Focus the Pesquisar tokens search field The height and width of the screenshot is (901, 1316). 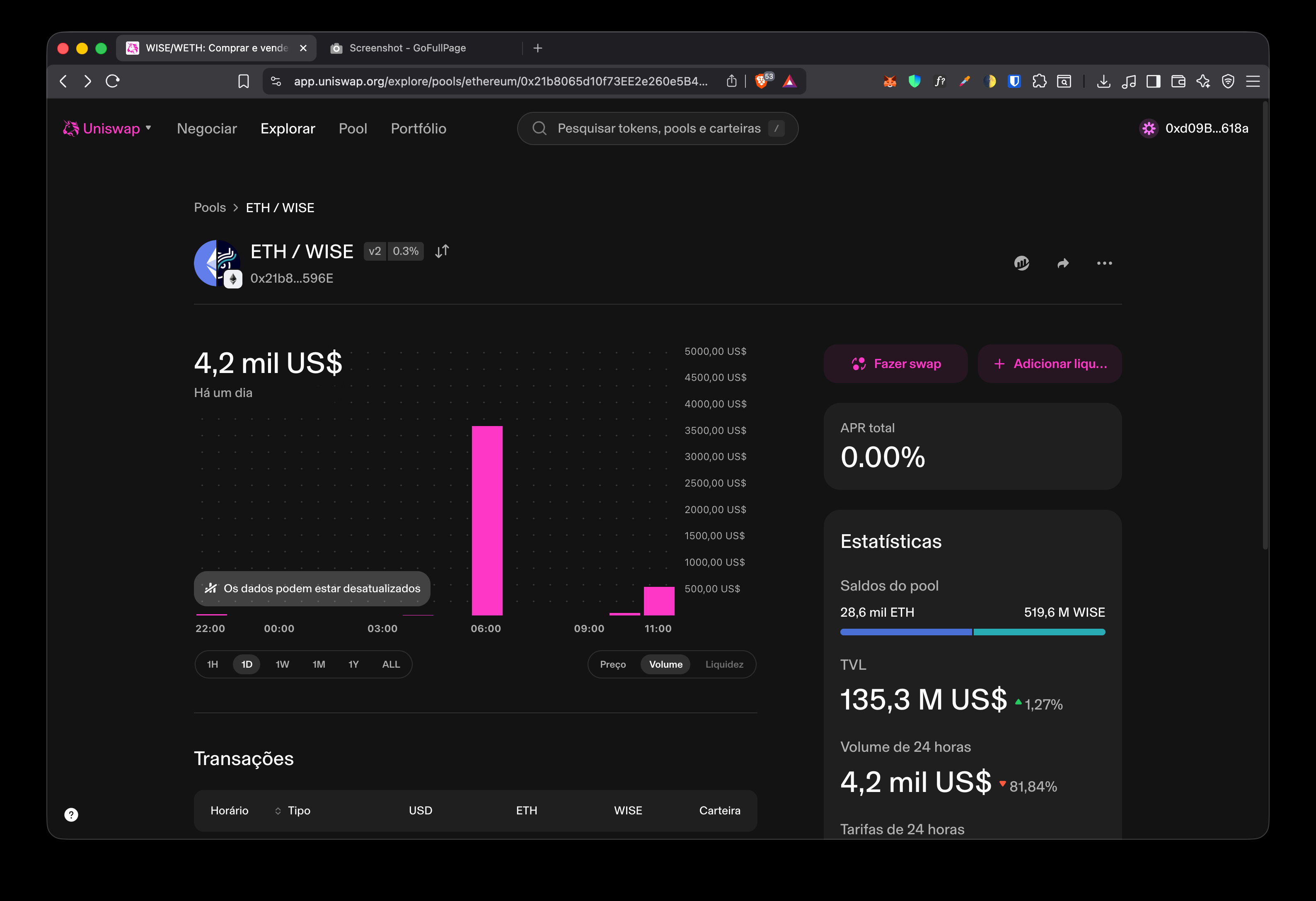[658, 128]
